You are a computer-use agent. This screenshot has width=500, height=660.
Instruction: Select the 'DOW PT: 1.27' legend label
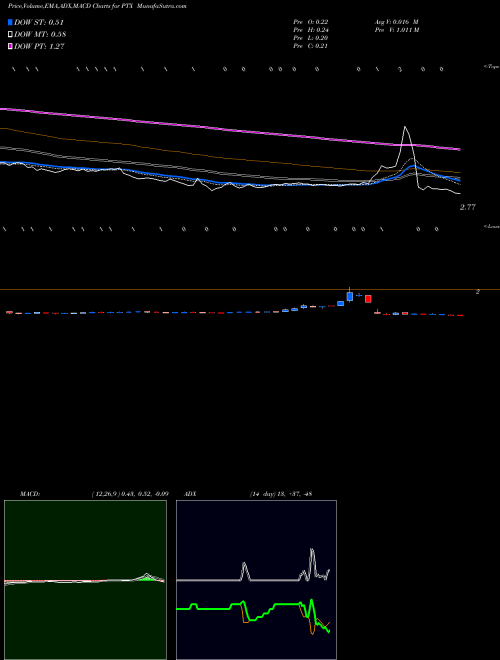click(x=39, y=46)
